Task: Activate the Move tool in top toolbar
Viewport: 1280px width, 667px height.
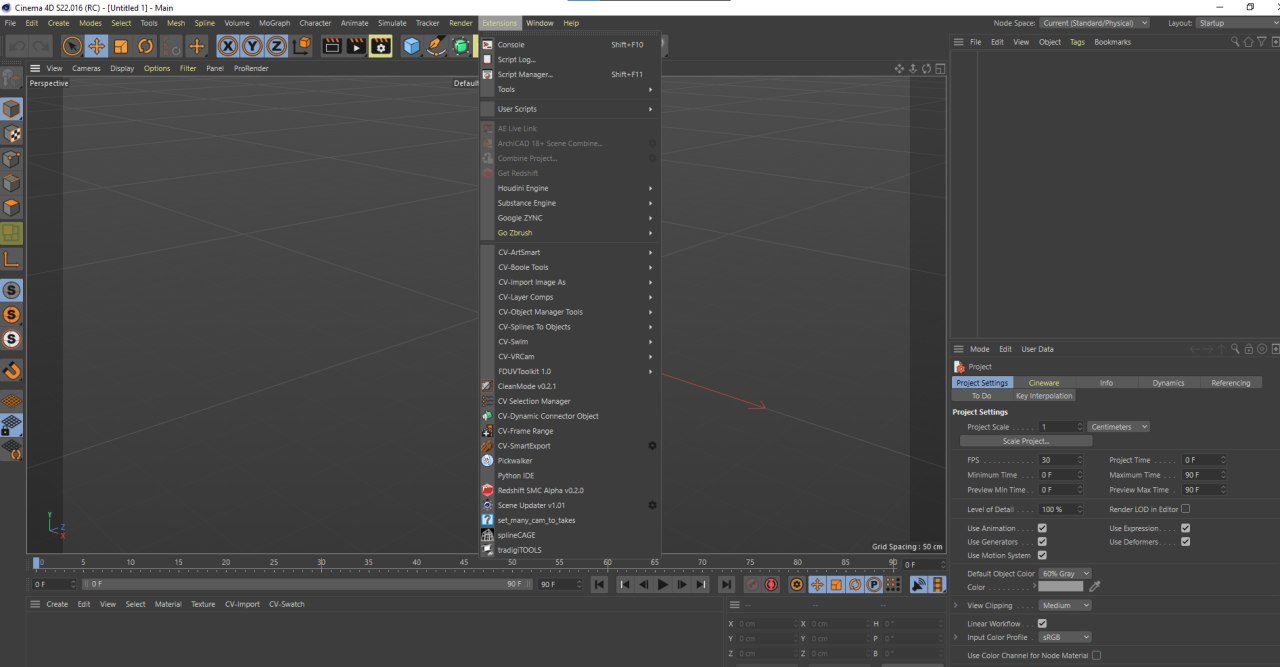Action: pyautogui.click(x=96, y=46)
